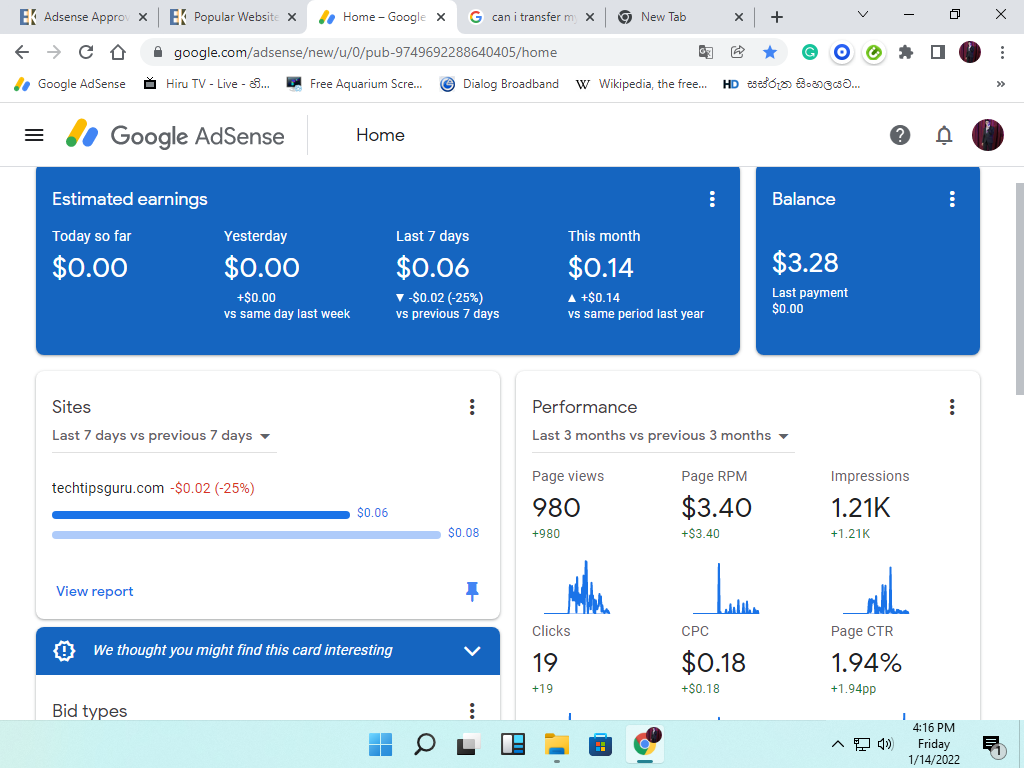Click the Page RPM sparkline chart
The width and height of the screenshot is (1024, 768).
726,588
